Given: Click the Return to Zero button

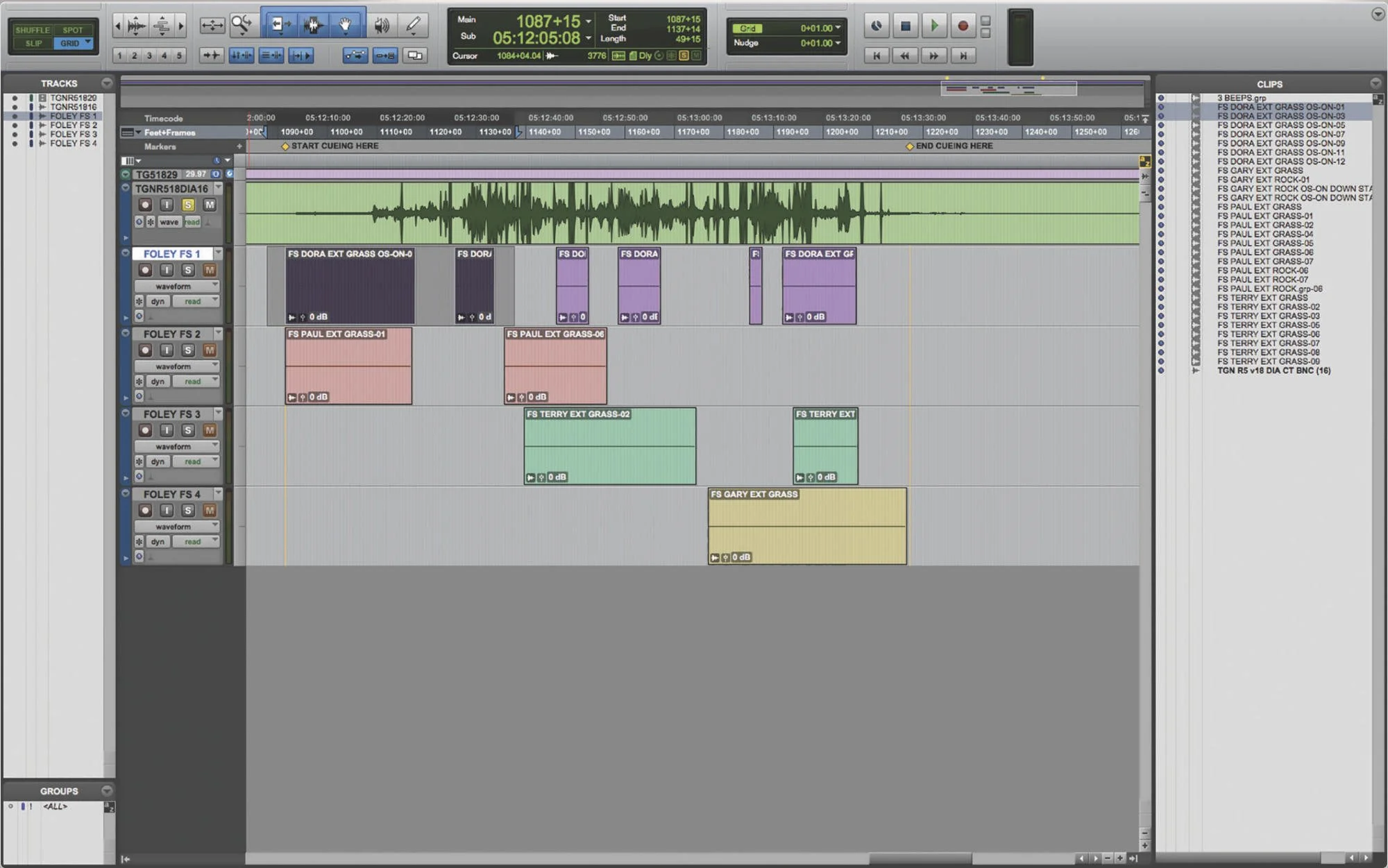Looking at the screenshot, I should click(x=877, y=56).
